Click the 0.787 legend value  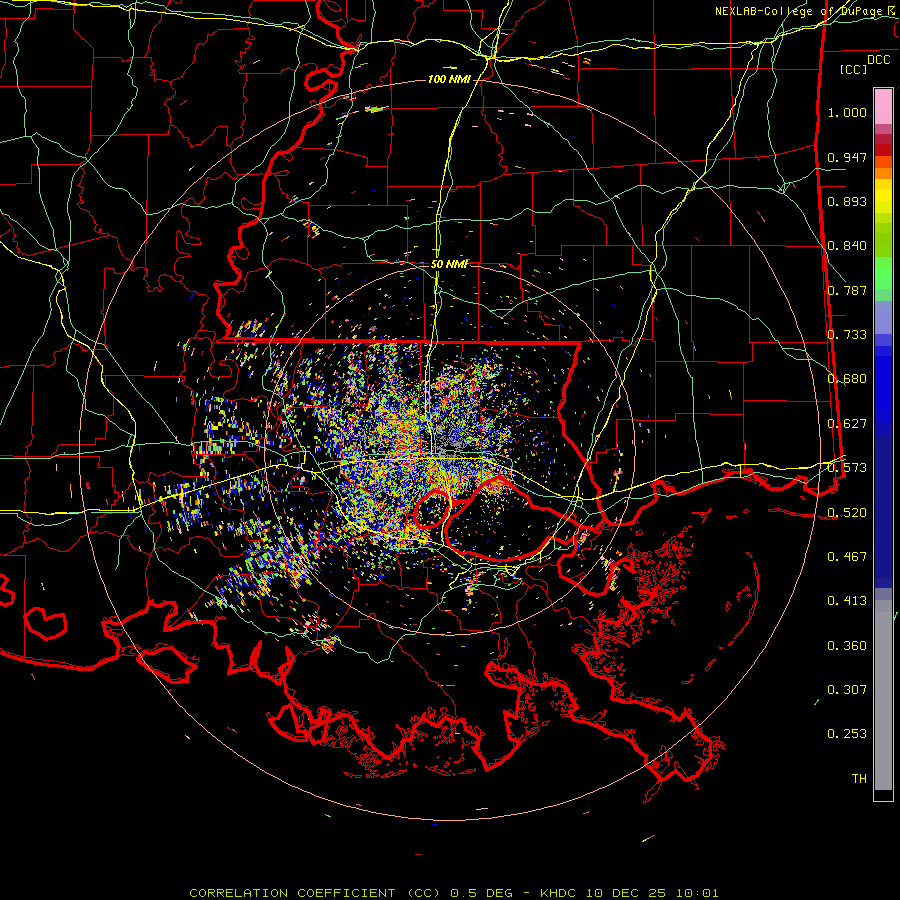pyautogui.click(x=847, y=290)
